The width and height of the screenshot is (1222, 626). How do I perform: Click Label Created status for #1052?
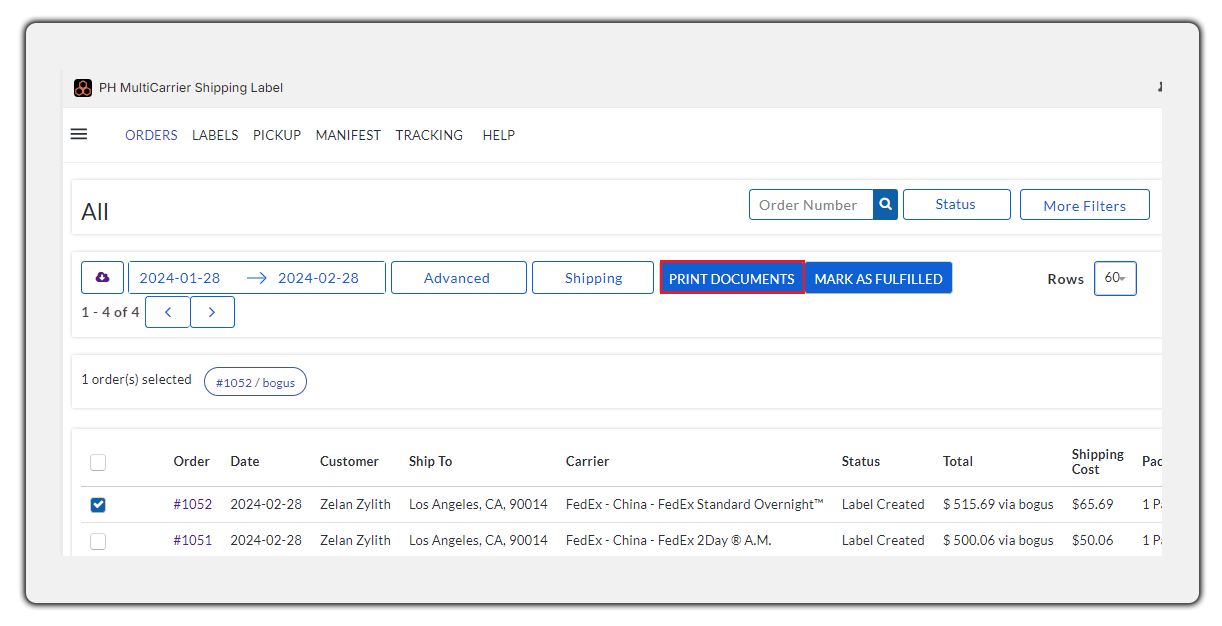click(x=883, y=504)
